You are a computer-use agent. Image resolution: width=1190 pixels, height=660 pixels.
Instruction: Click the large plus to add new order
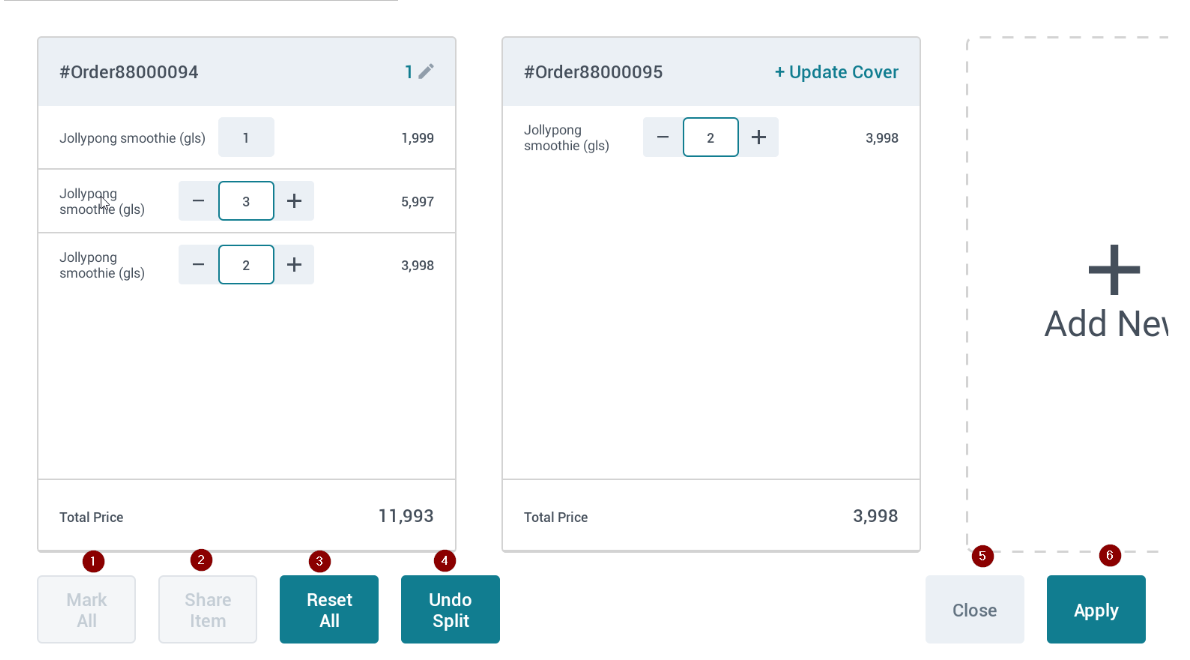click(1114, 269)
